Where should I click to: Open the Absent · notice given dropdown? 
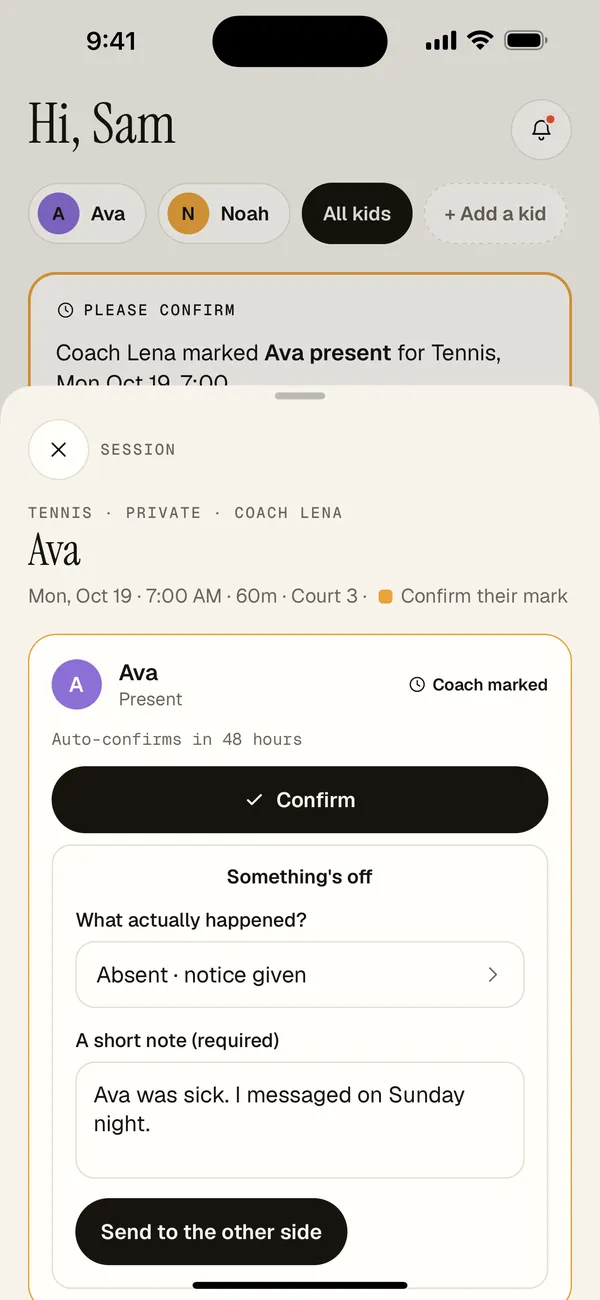coord(300,975)
